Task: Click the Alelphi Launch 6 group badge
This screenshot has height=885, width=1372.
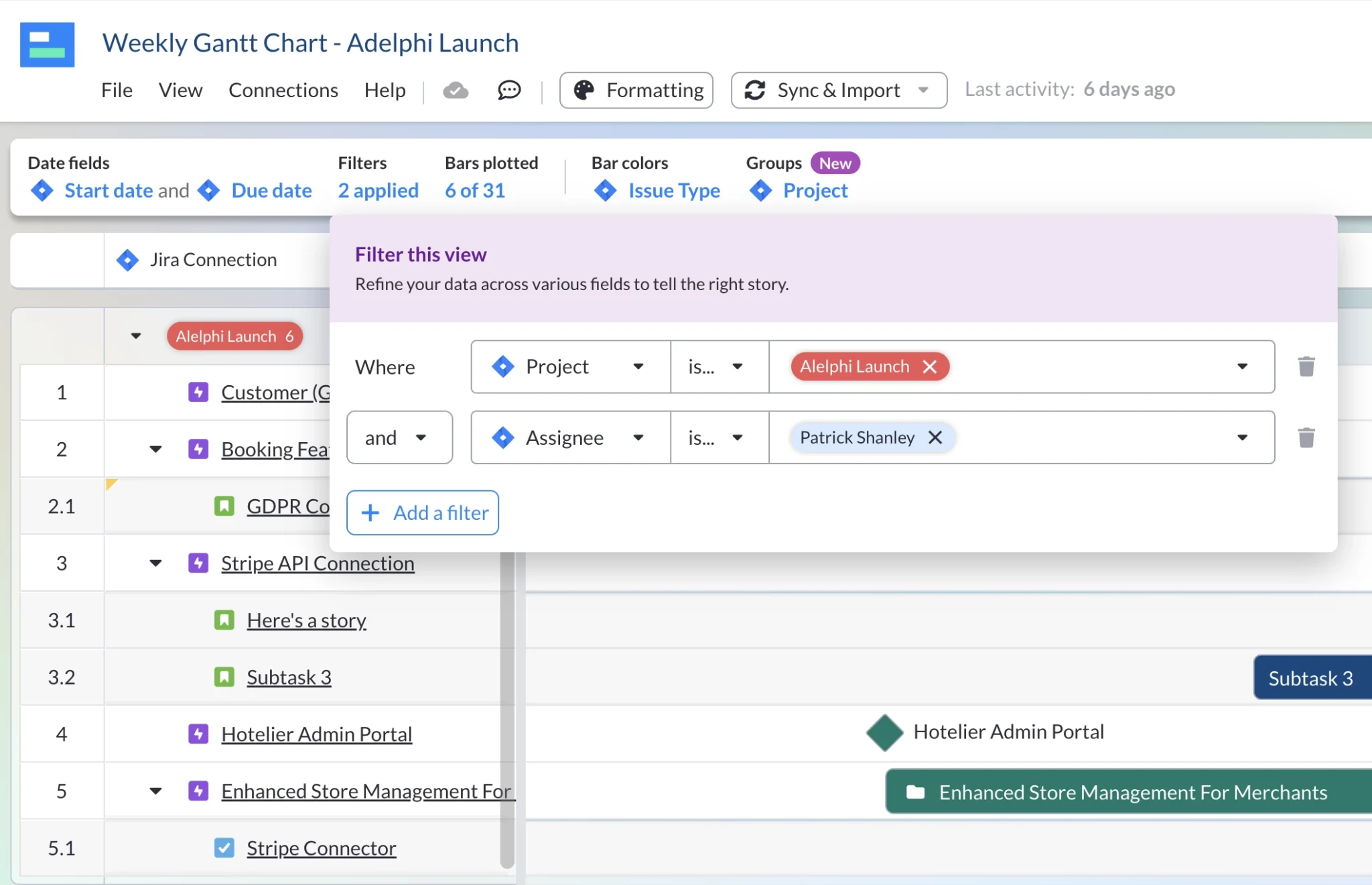Action: pyautogui.click(x=234, y=336)
